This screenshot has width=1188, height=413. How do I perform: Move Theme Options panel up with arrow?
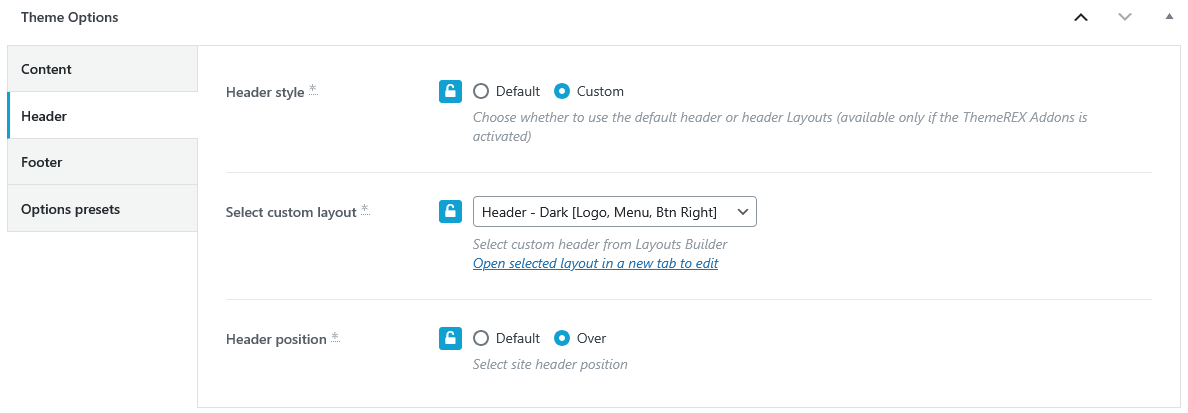1080,17
